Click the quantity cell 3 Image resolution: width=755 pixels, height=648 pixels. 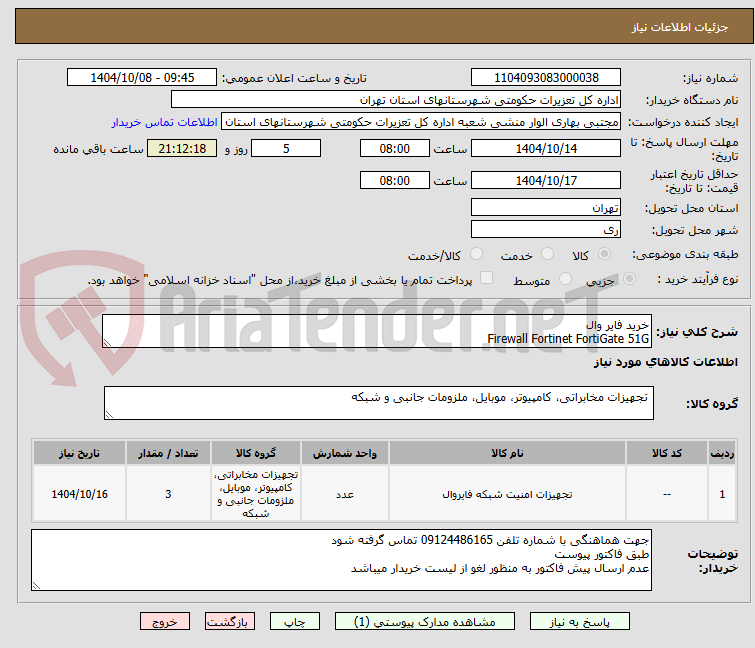(168, 494)
